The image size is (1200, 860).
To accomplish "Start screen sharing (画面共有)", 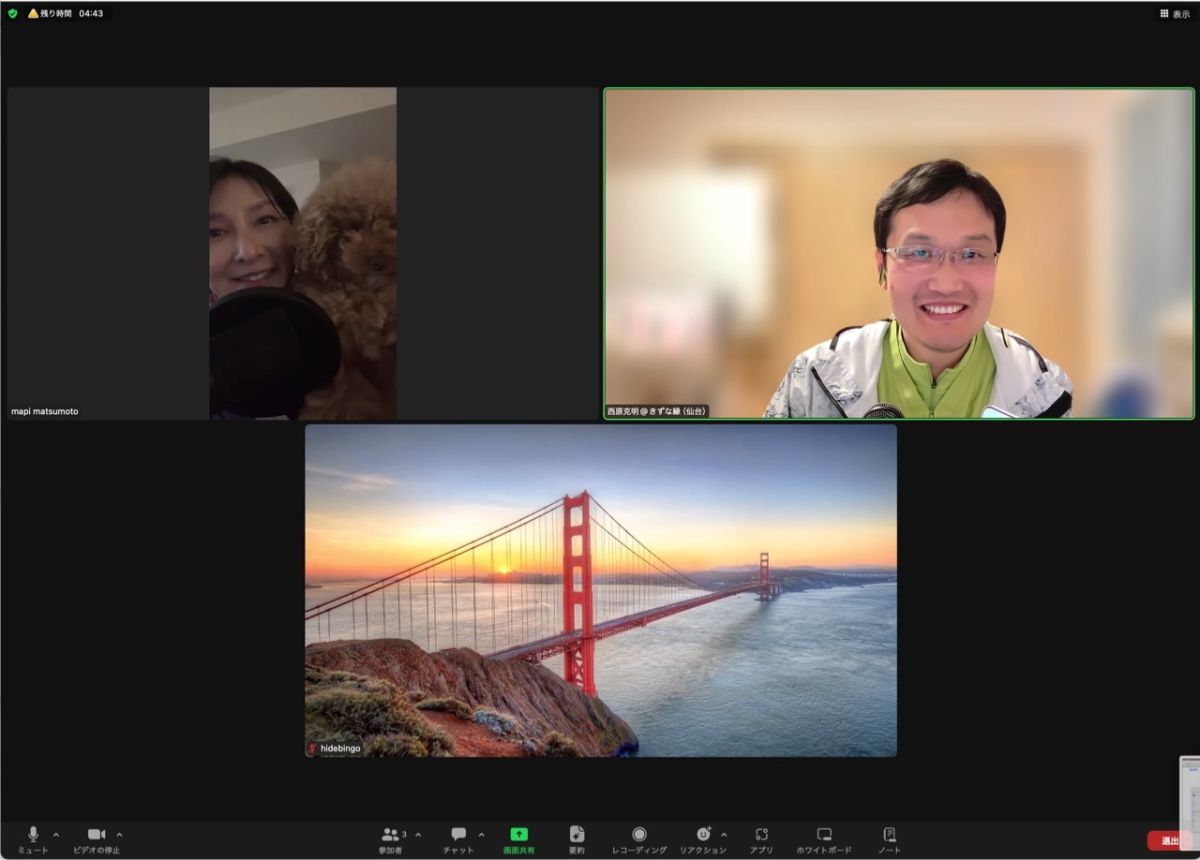I will point(518,838).
